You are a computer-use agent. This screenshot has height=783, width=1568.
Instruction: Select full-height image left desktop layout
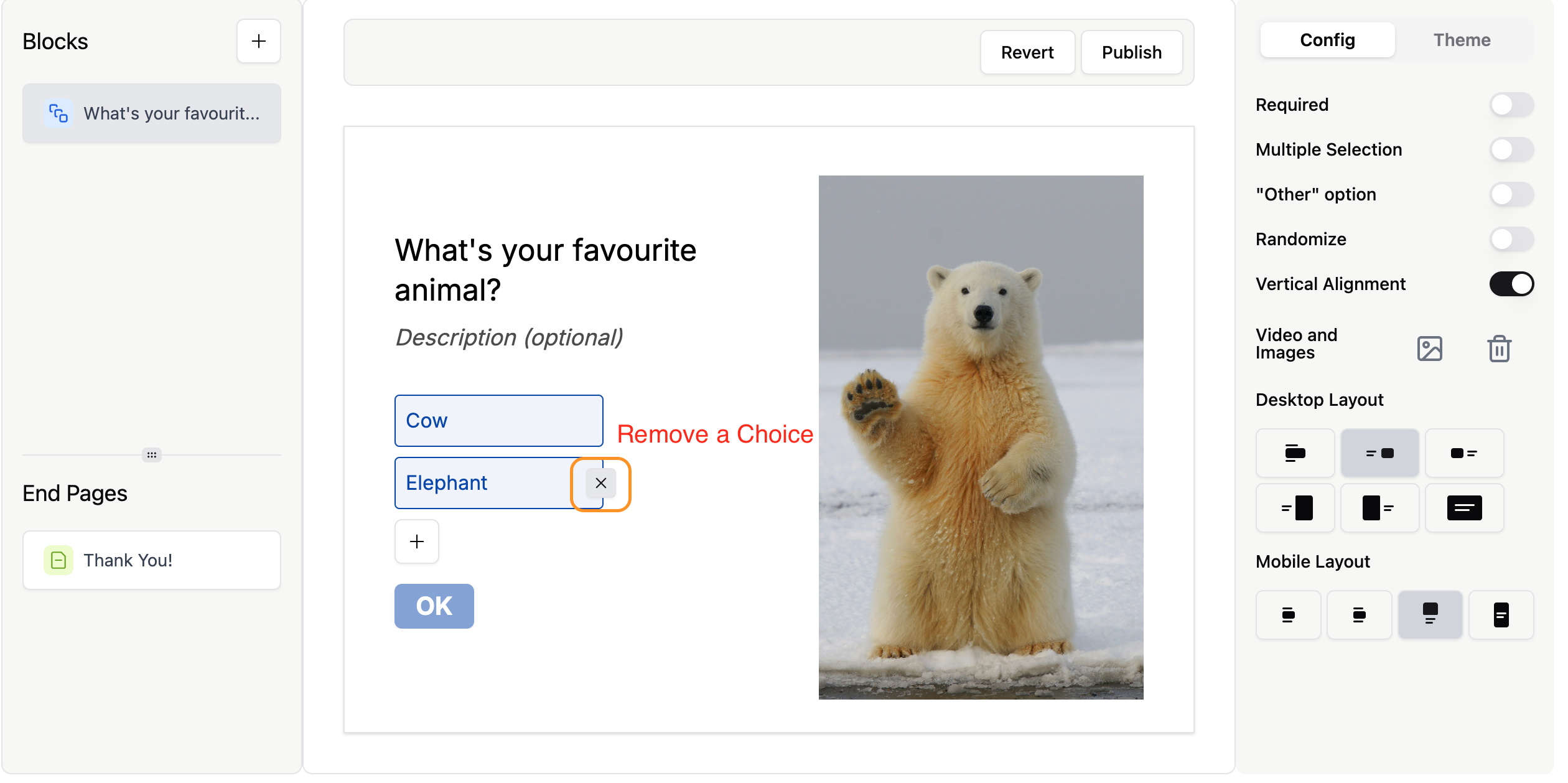pyautogui.click(x=1379, y=508)
